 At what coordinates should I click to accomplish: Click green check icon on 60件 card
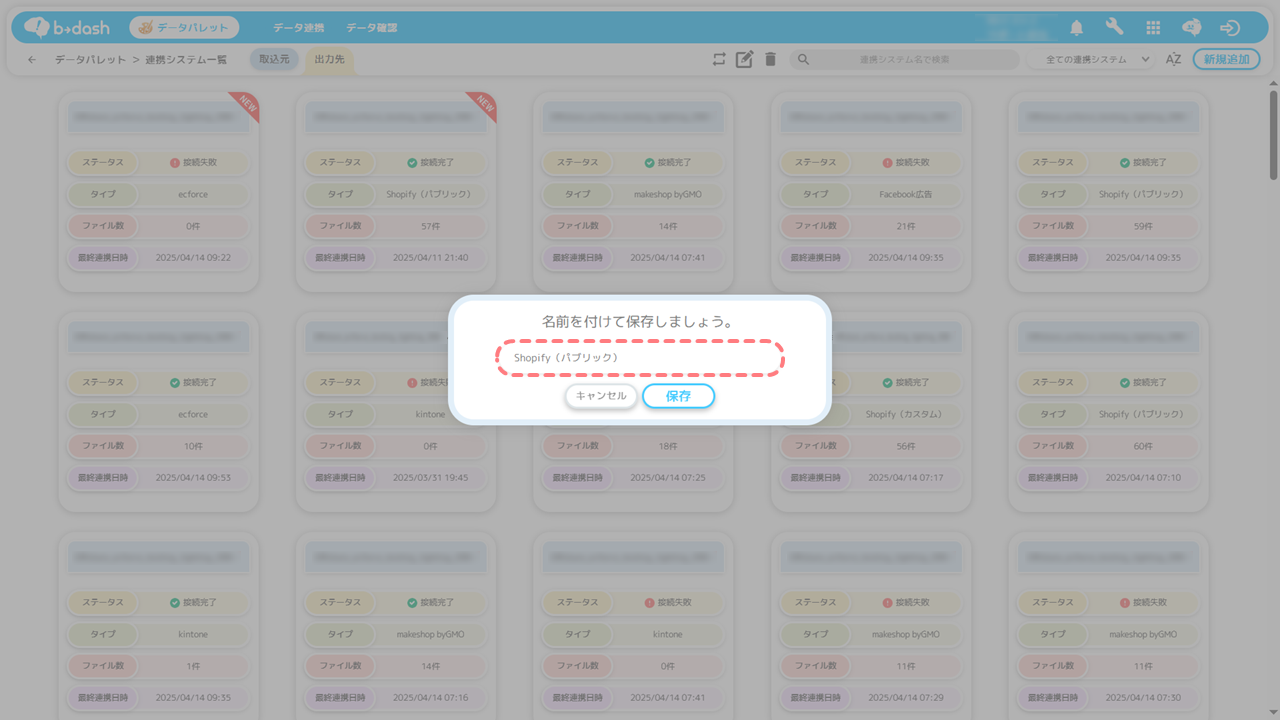tap(1124, 382)
